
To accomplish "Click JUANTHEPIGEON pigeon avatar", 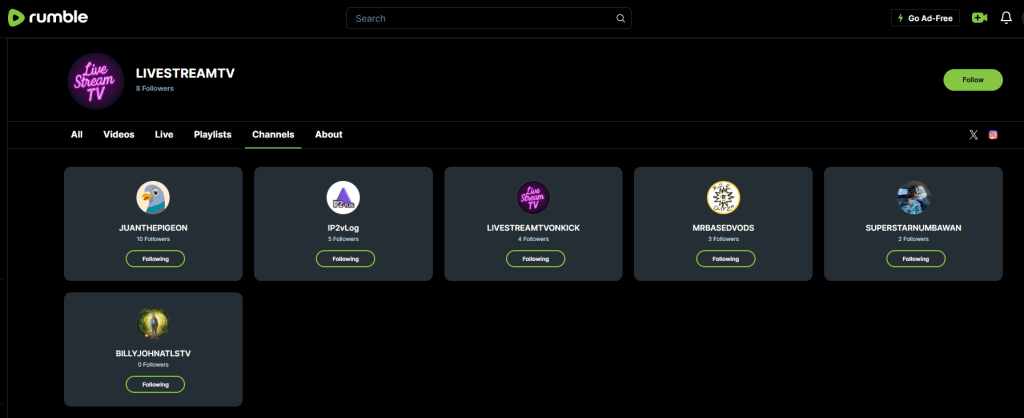I will (153, 197).
